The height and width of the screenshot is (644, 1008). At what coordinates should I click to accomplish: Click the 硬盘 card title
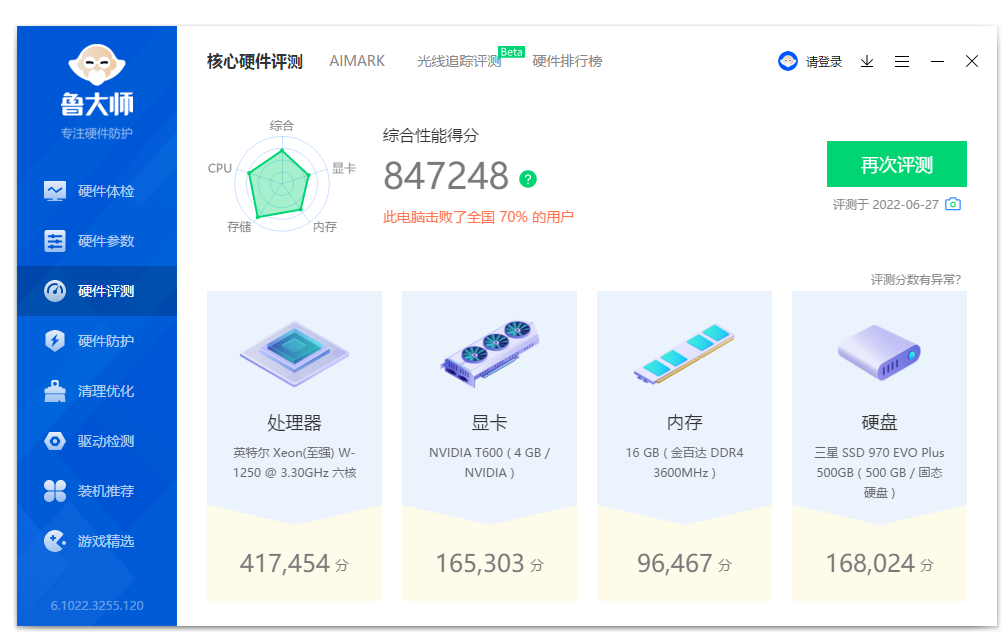tap(879, 422)
